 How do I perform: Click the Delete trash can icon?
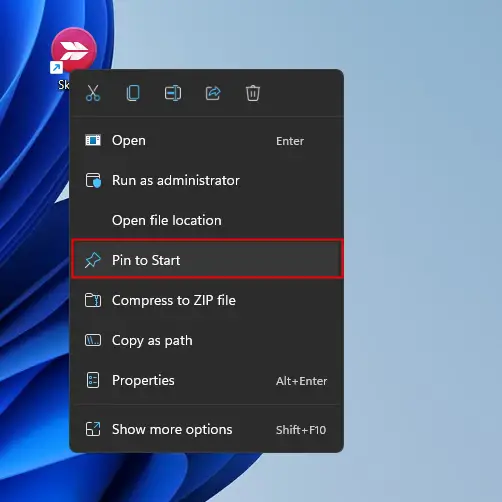click(253, 93)
